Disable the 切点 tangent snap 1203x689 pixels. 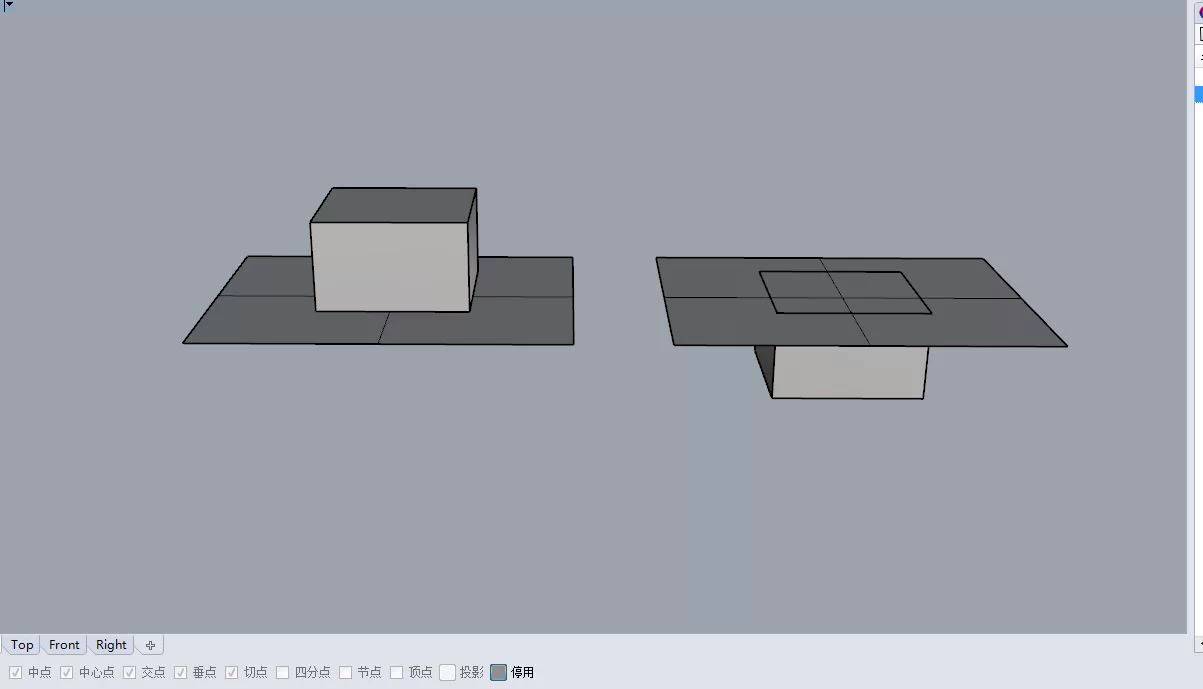(232, 671)
